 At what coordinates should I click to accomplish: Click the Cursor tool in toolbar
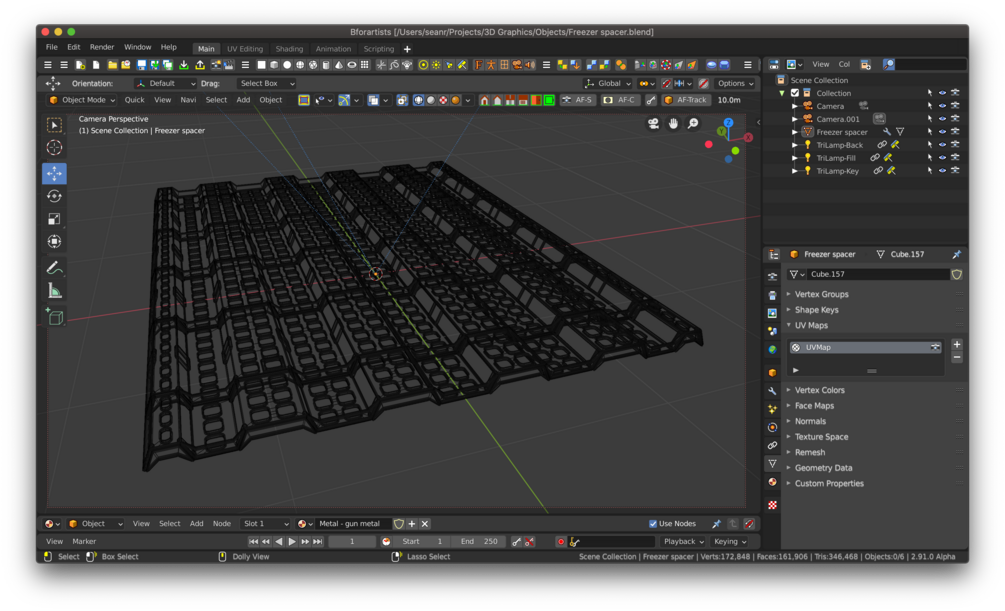[x=54, y=147]
